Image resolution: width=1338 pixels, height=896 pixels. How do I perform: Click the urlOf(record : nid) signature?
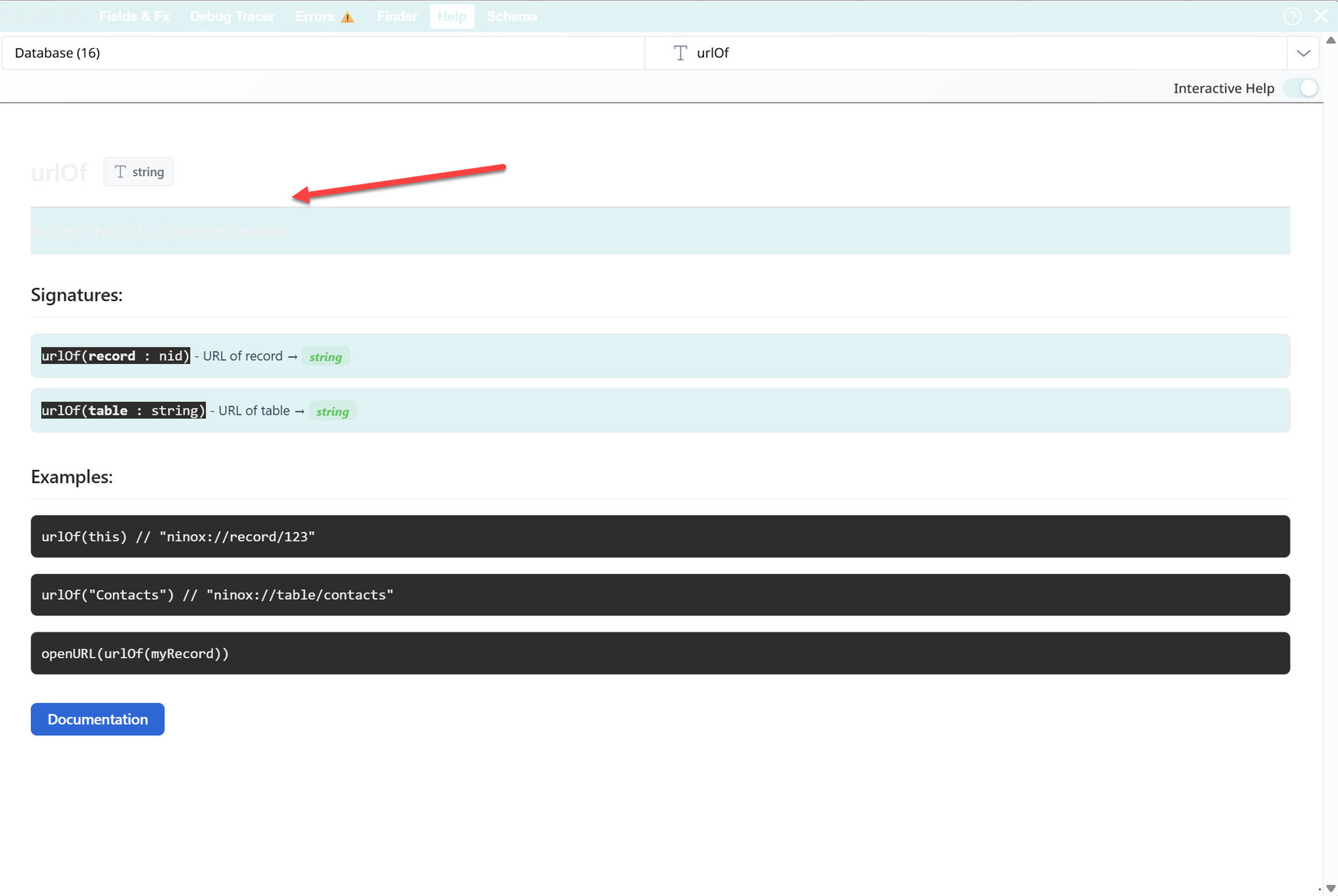(x=115, y=356)
